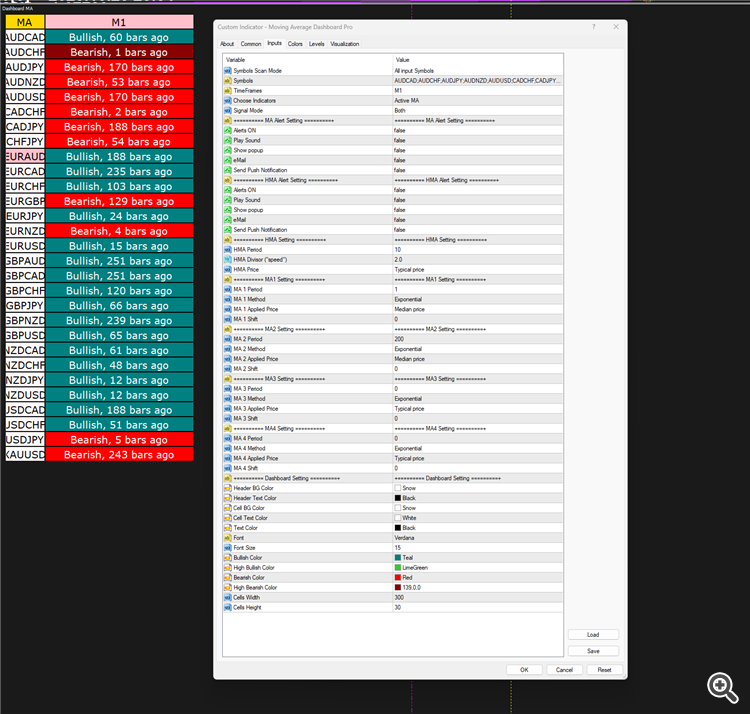Screen dimensions: 750x714
Task: Click the LimeGreen High Bullish Color swatch
Action: [397, 568]
